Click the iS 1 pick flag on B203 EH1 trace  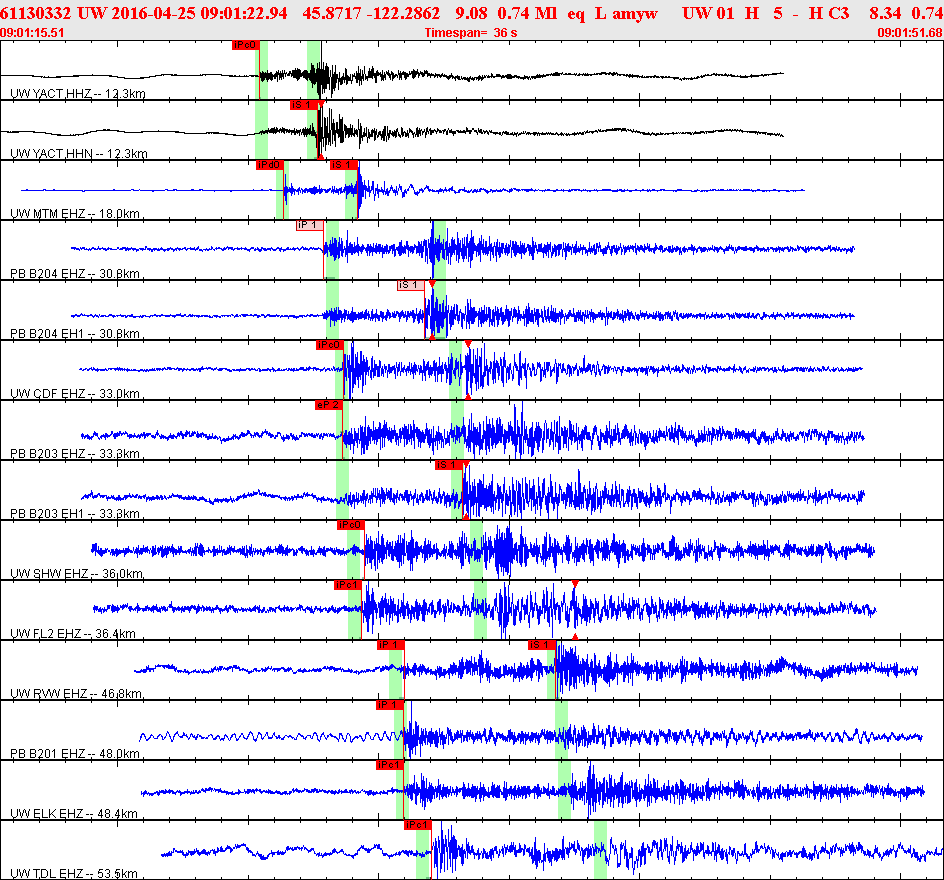pyautogui.click(x=449, y=465)
